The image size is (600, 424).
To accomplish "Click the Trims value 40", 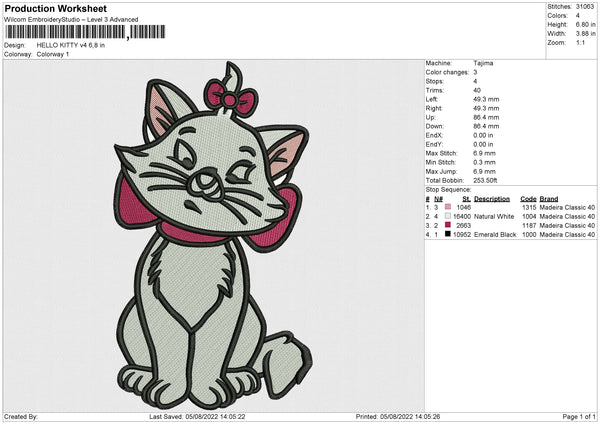I will pos(477,90).
